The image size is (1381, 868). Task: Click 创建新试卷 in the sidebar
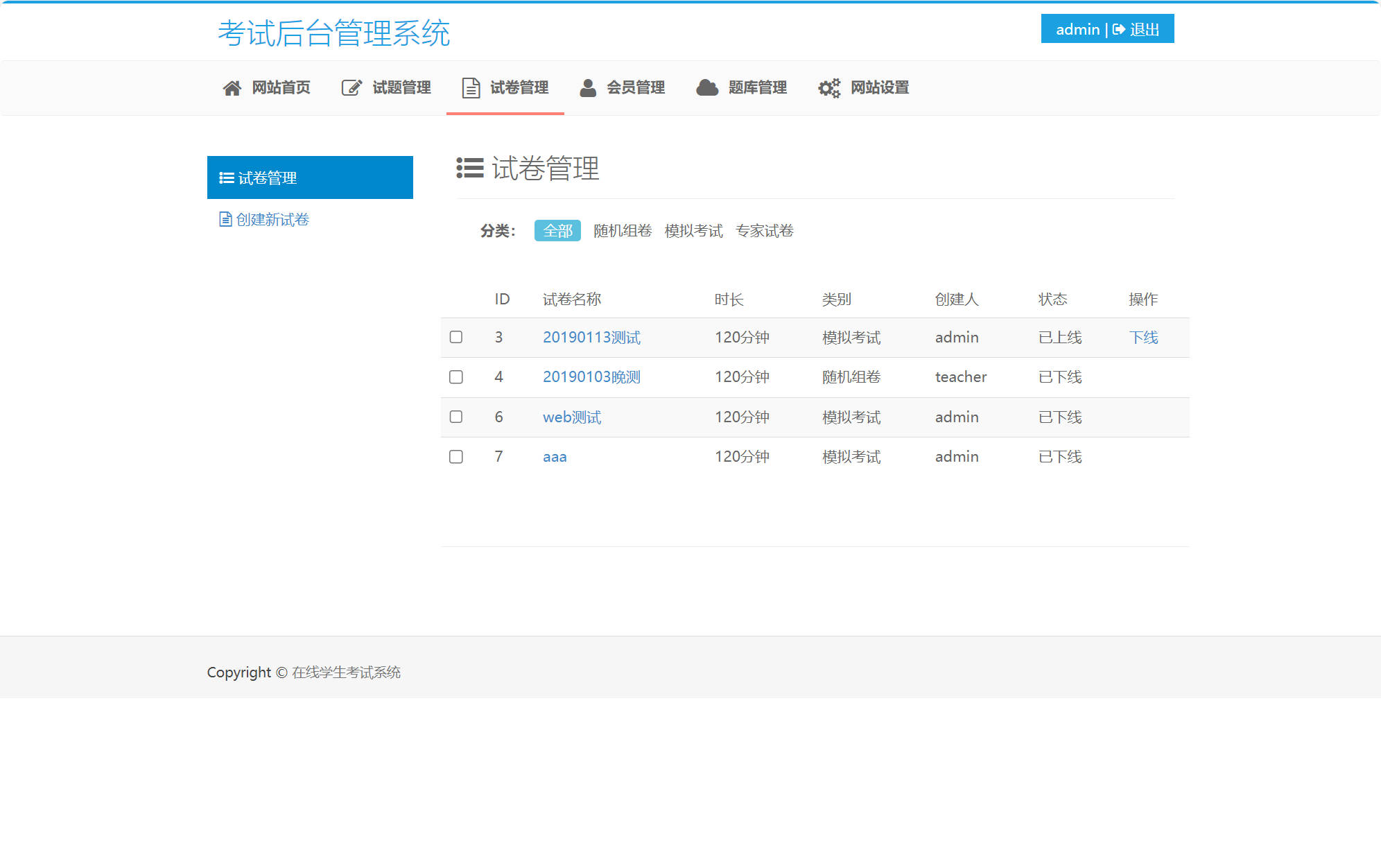pyautogui.click(x=272, y=219)
